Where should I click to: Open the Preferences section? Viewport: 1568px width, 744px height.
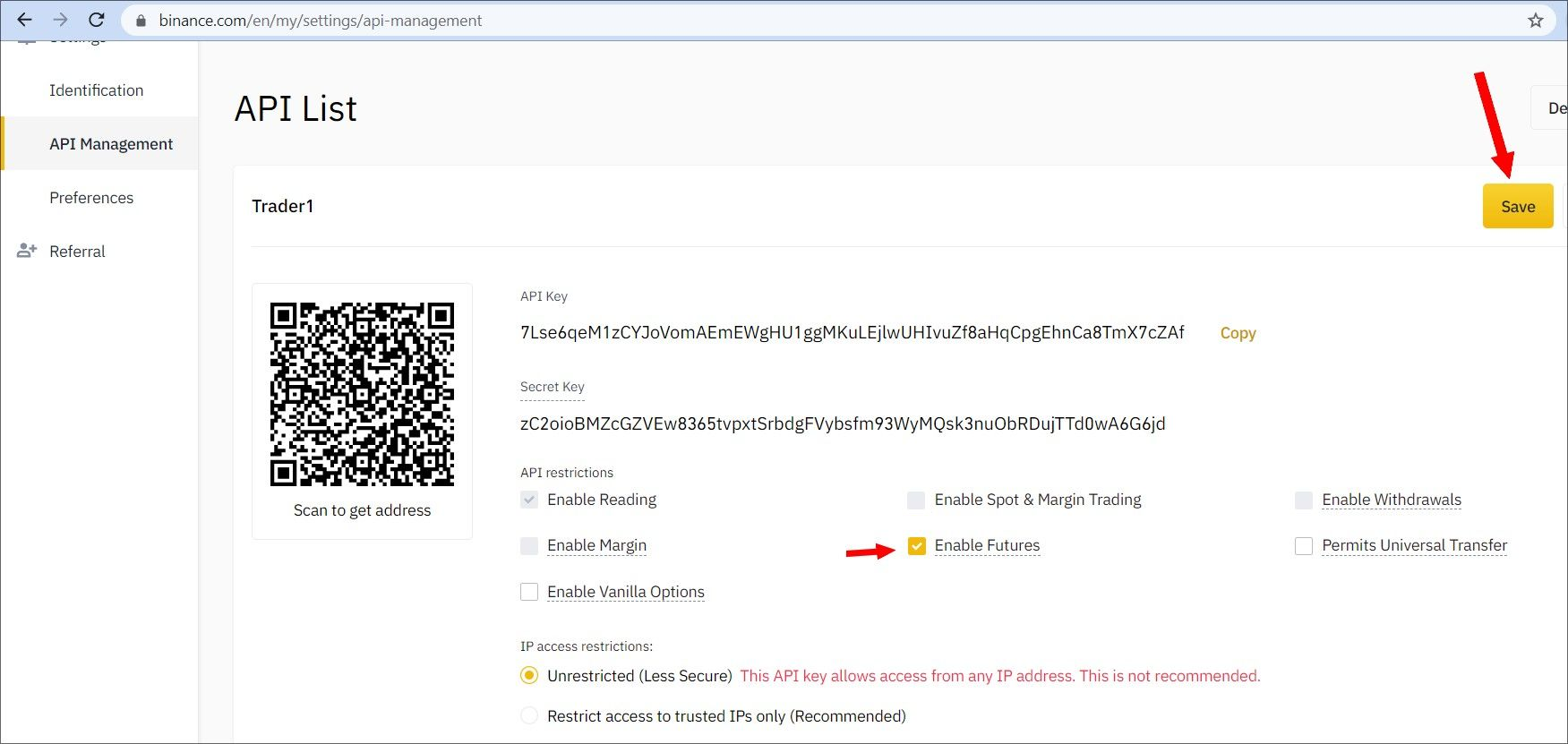[91, 198]
